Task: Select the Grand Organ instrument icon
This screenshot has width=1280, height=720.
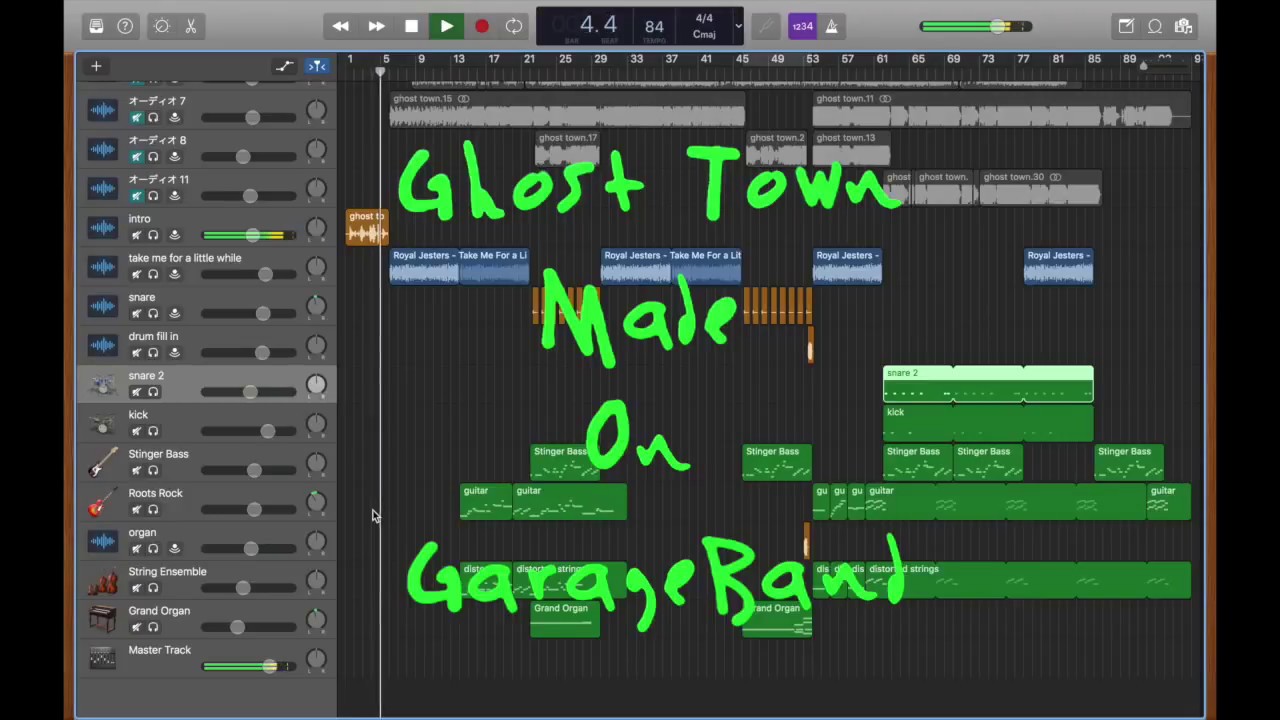Action: 102,619
